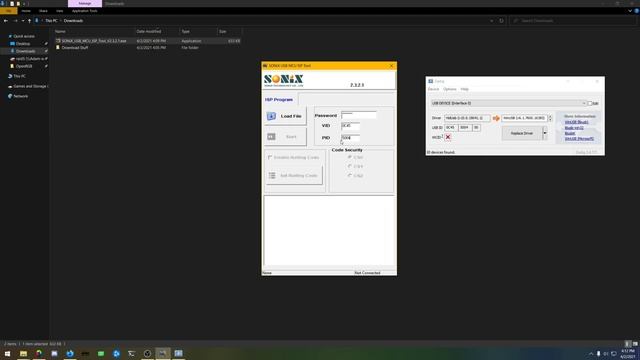Close the SONiX USB MCU ISP Tool window
Image resolution: width=640 pixels, height=360 pixels.
tap(391, 65)
